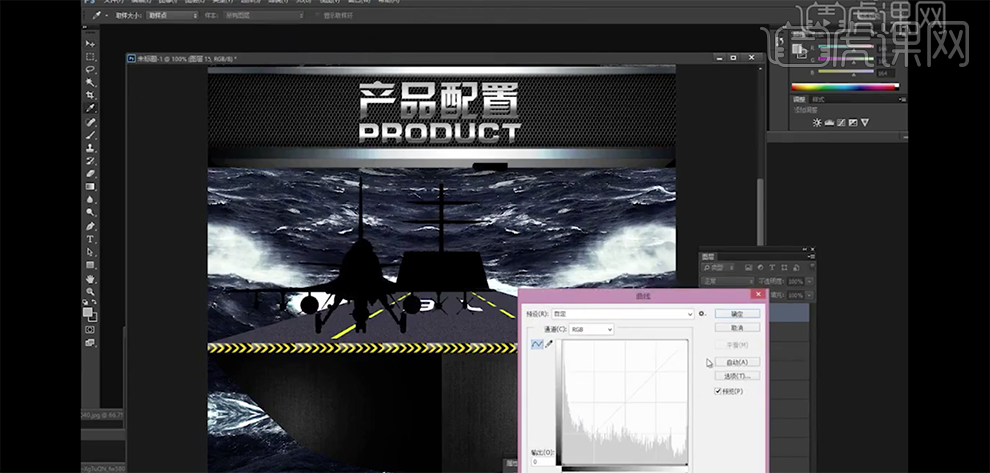Click Brightness/Contrast adjustment sun icon
990x473 pixels.
click(817, 122)
